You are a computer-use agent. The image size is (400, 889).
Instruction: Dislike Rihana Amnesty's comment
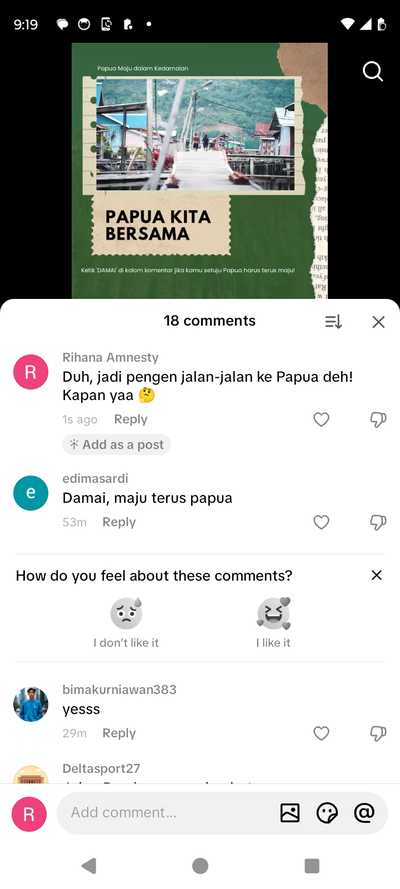pyautogui.click(x=378, y=420)
